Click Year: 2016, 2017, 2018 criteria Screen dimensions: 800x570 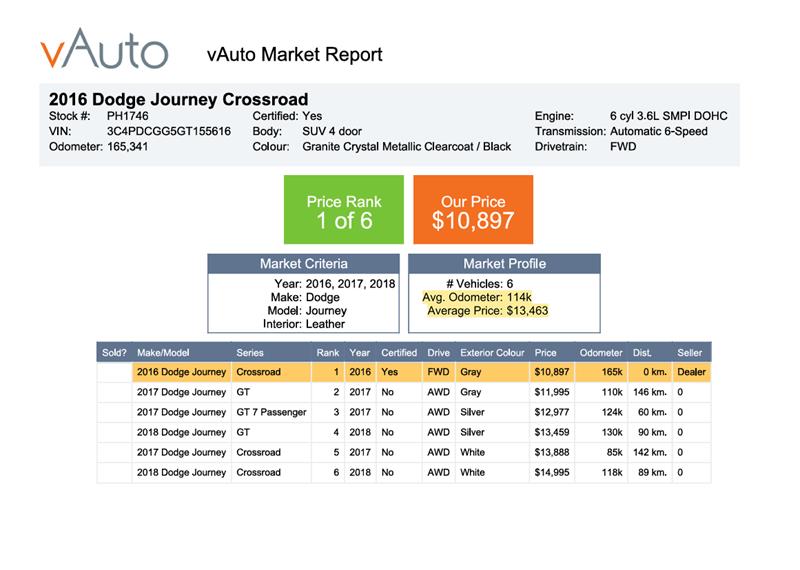(x=335, y=284)
